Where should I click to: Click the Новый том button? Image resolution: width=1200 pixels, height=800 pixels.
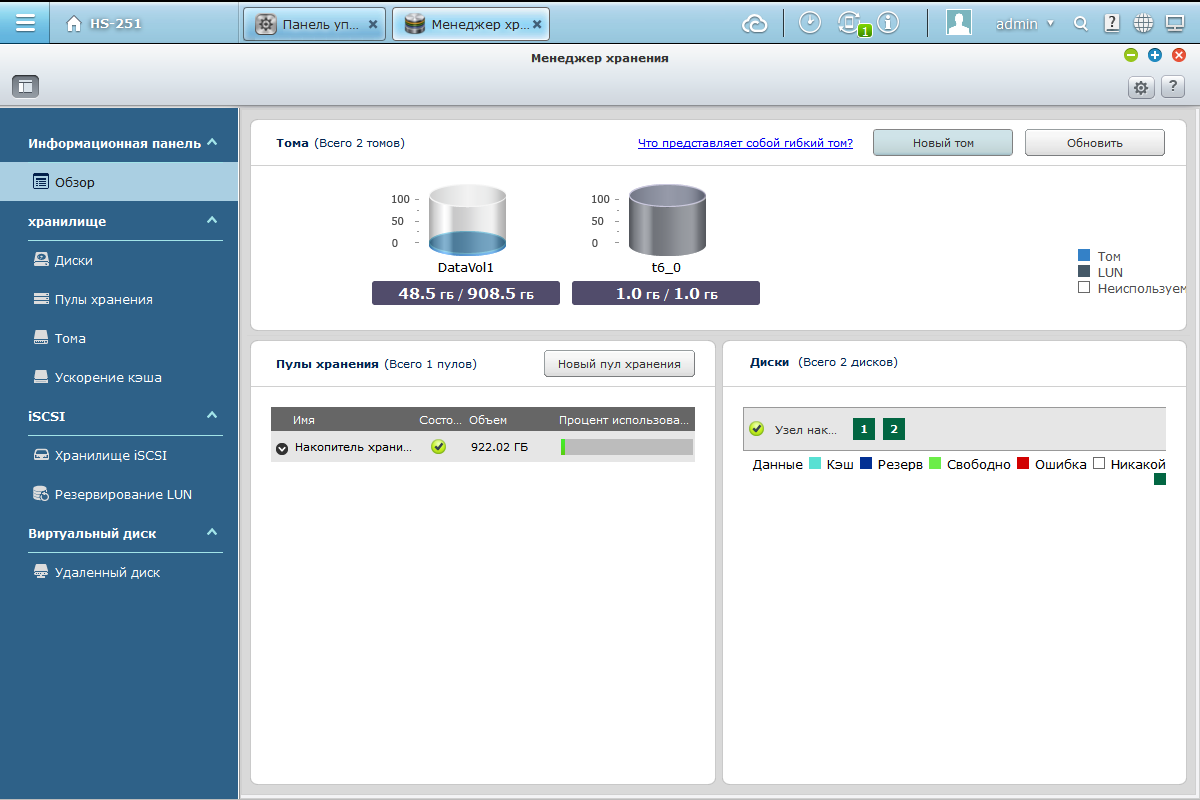[943, 143]
